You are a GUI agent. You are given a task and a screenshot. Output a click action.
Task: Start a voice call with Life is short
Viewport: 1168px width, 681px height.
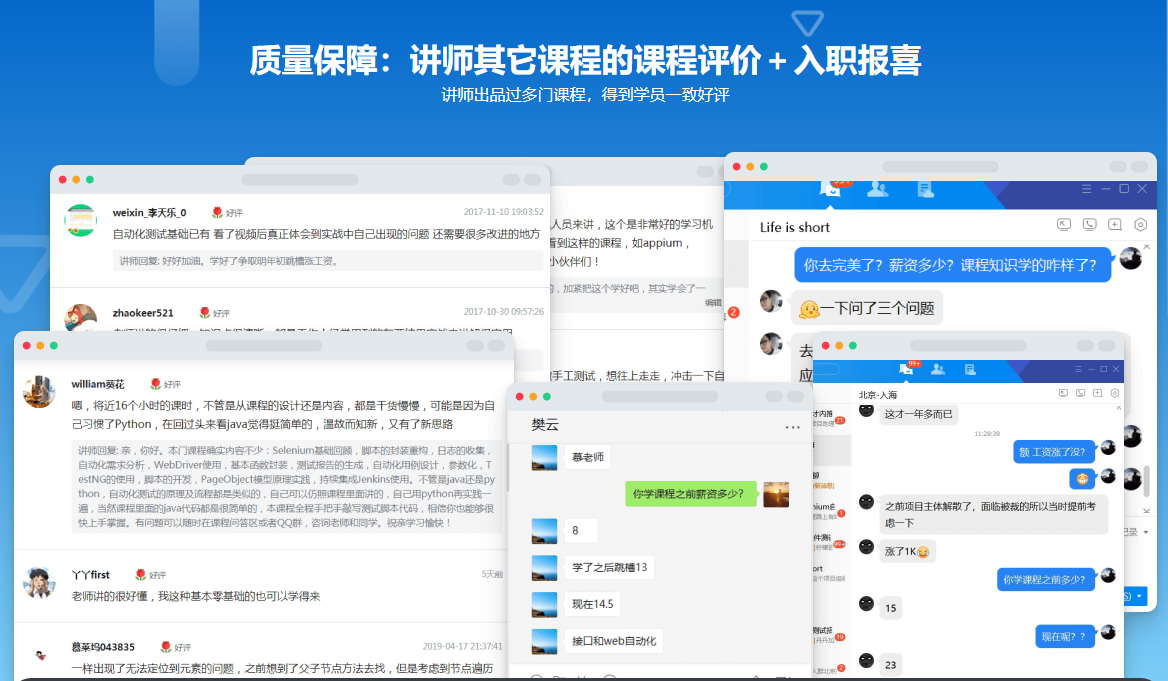click(x=1089, y=225)
